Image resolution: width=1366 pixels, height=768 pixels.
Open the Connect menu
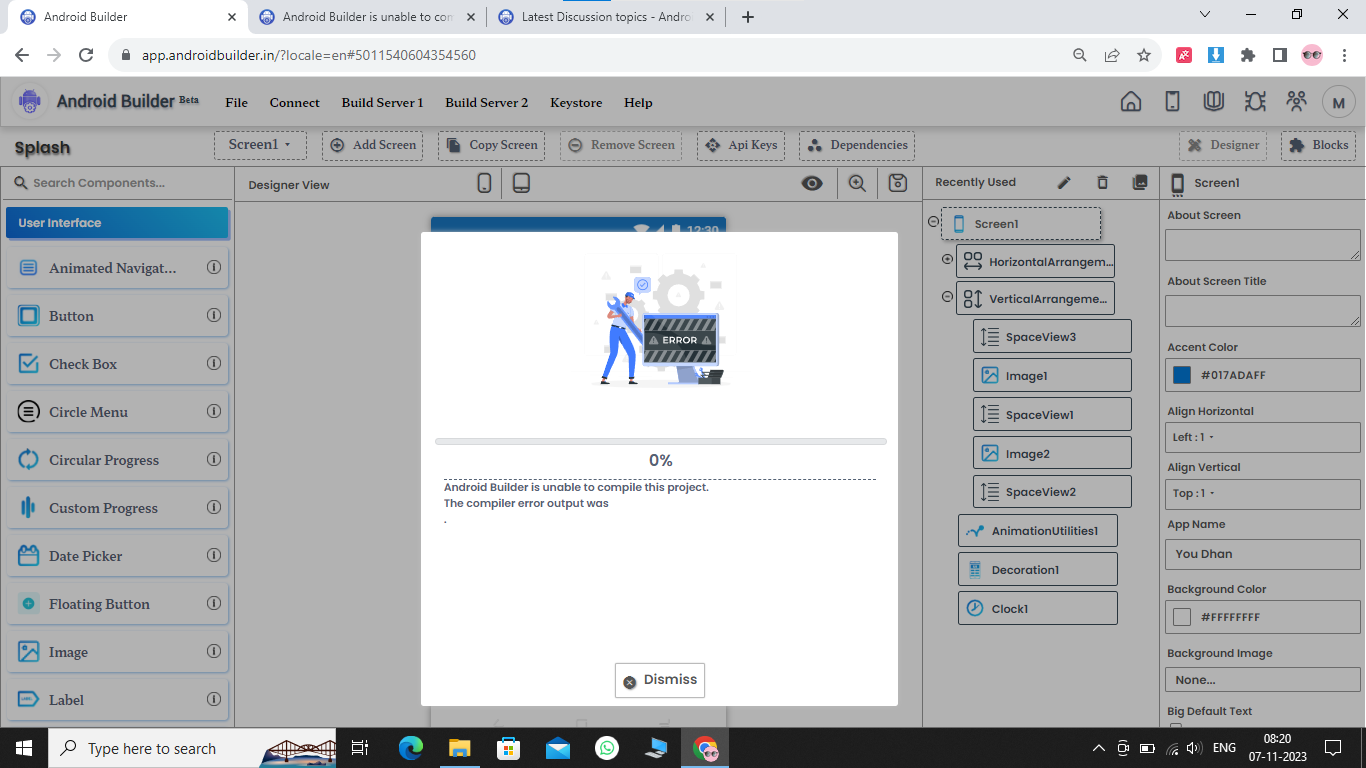[294, 102]
